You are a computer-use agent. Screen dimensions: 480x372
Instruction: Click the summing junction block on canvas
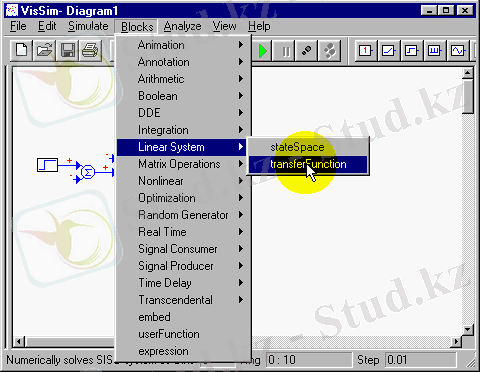(x=88, y=172)
